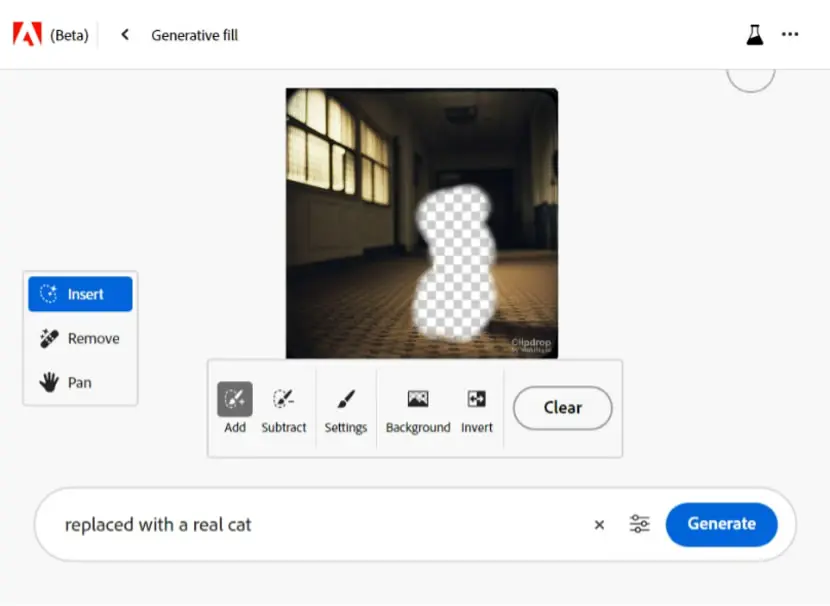The width and height of the screenshot is (830, 606).
Task: Open prompt settings sliders icon
Action: click(639, 524)
